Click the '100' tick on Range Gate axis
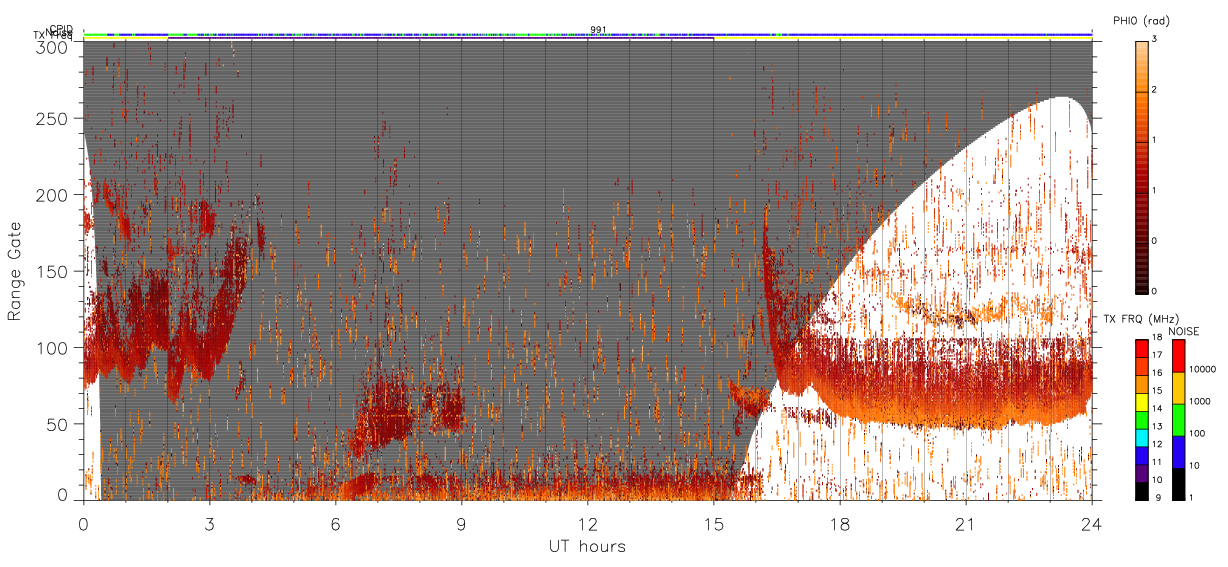This screenshot has width=1228, height=567. 54,347
